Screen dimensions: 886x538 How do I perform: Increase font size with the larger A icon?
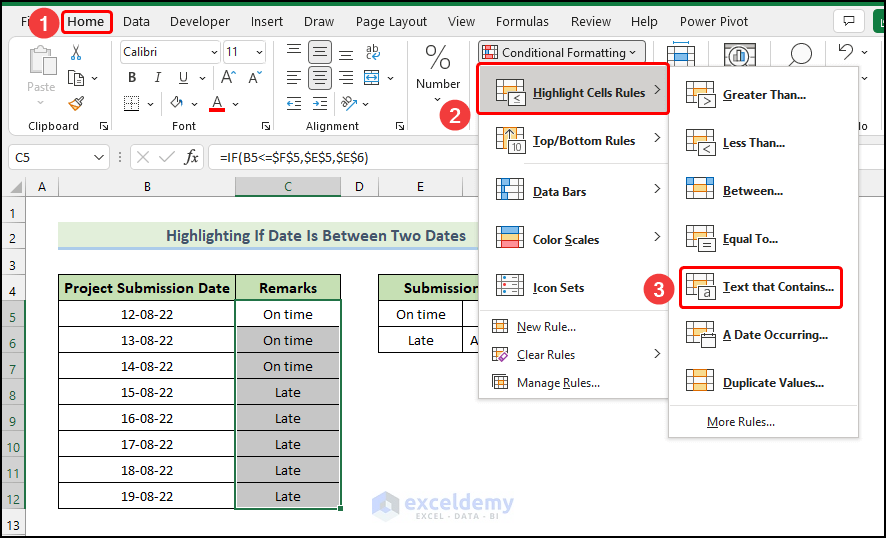(x=228, y=77)
